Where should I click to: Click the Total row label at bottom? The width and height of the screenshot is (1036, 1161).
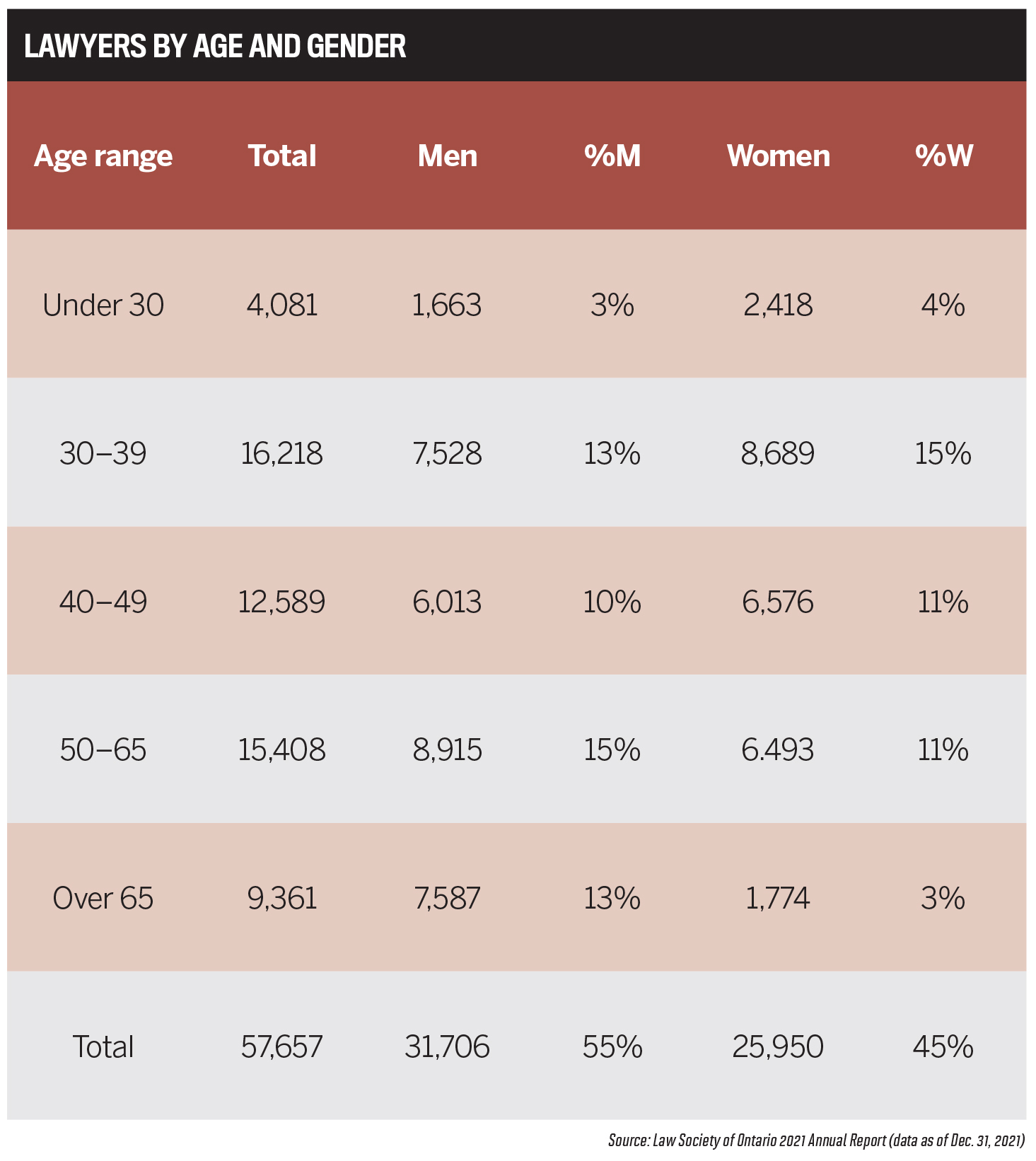tap(103, 1046)
